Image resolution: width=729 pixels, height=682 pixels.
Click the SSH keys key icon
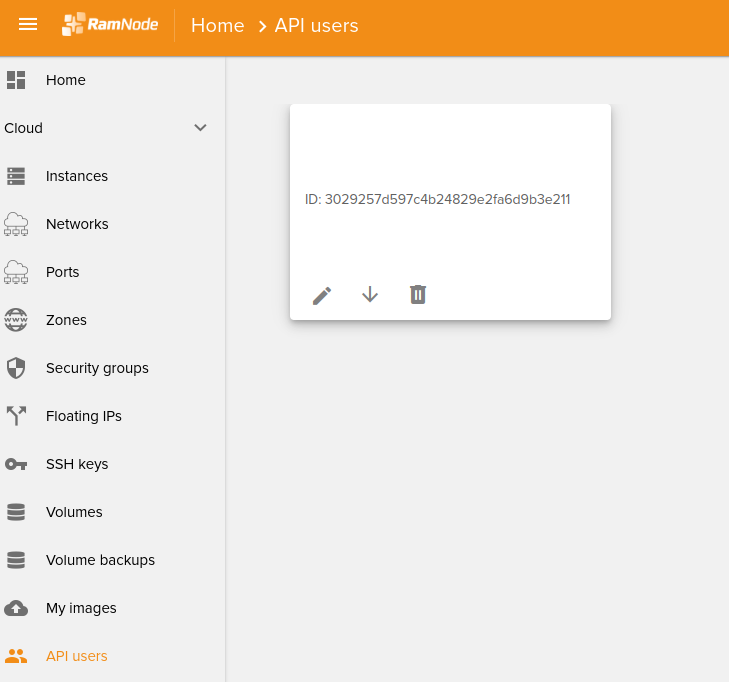[16, 464]
